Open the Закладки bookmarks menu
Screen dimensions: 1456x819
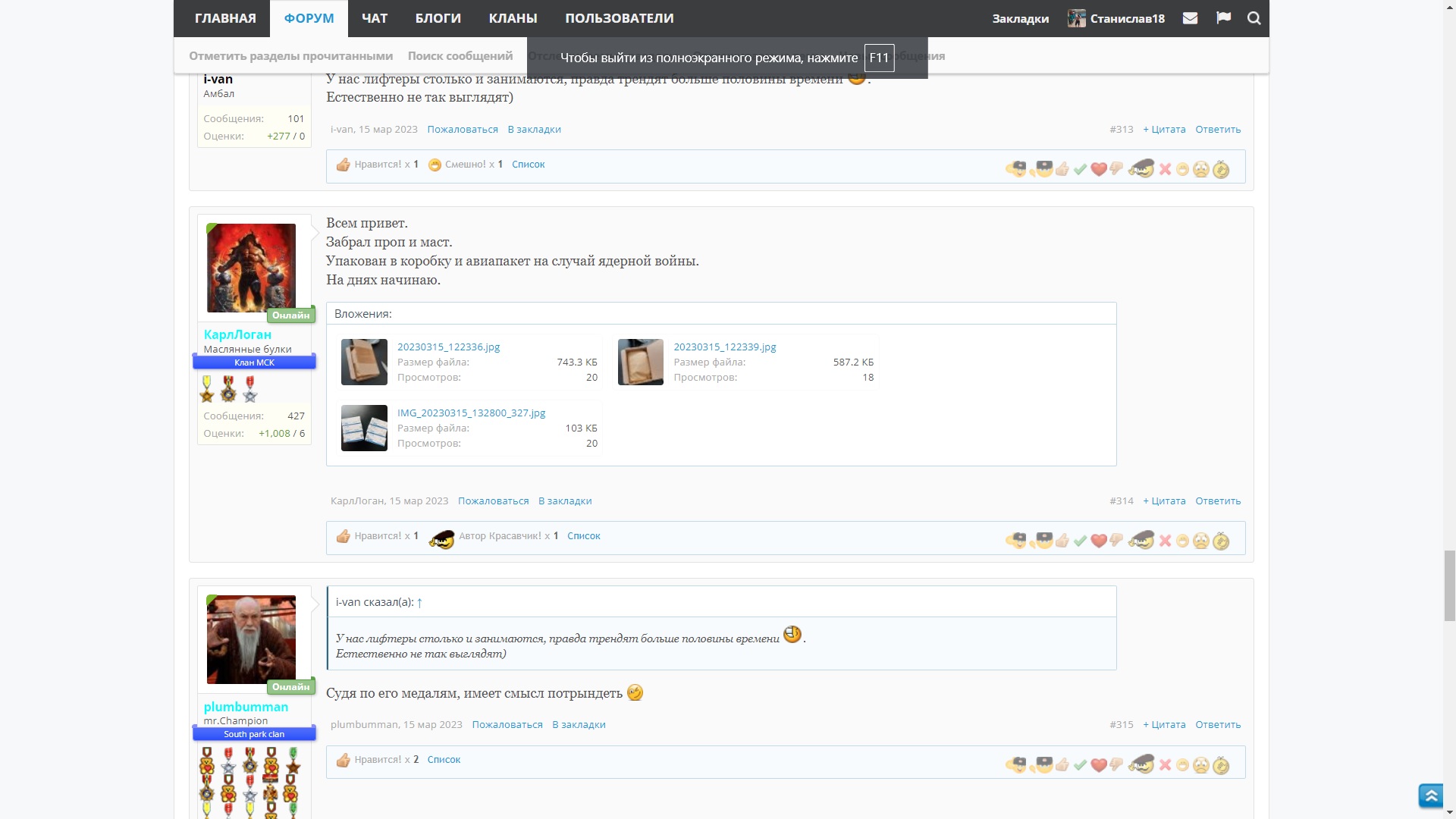coord(1020,18)
